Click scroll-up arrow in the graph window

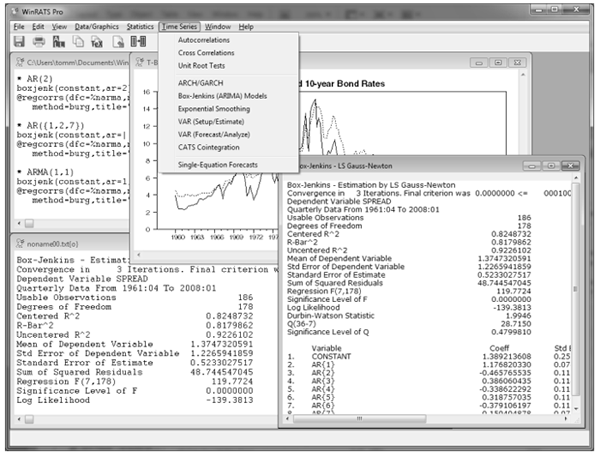coord(523,75)
